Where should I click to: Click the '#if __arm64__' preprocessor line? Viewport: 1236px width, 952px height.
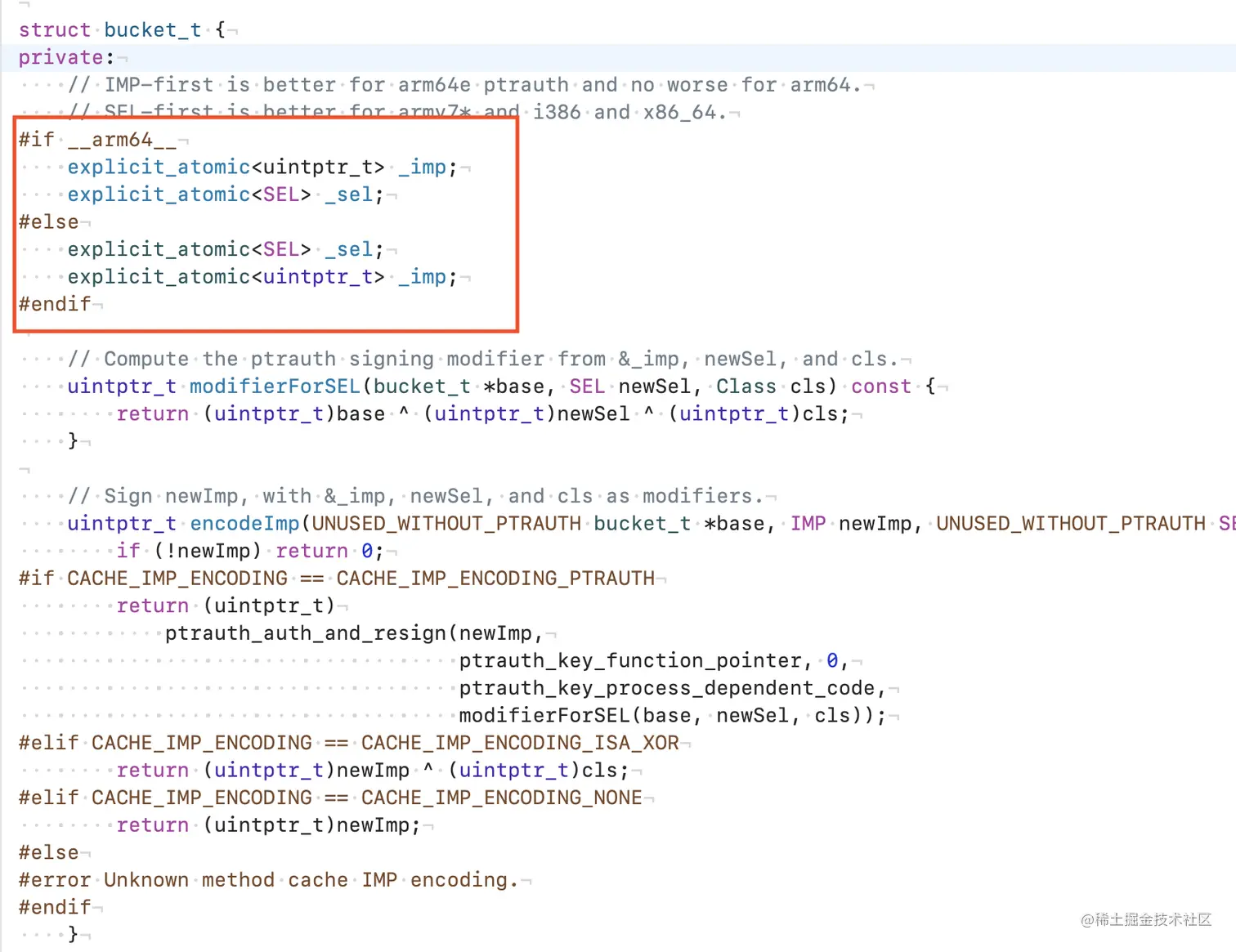tap(97, 140)
